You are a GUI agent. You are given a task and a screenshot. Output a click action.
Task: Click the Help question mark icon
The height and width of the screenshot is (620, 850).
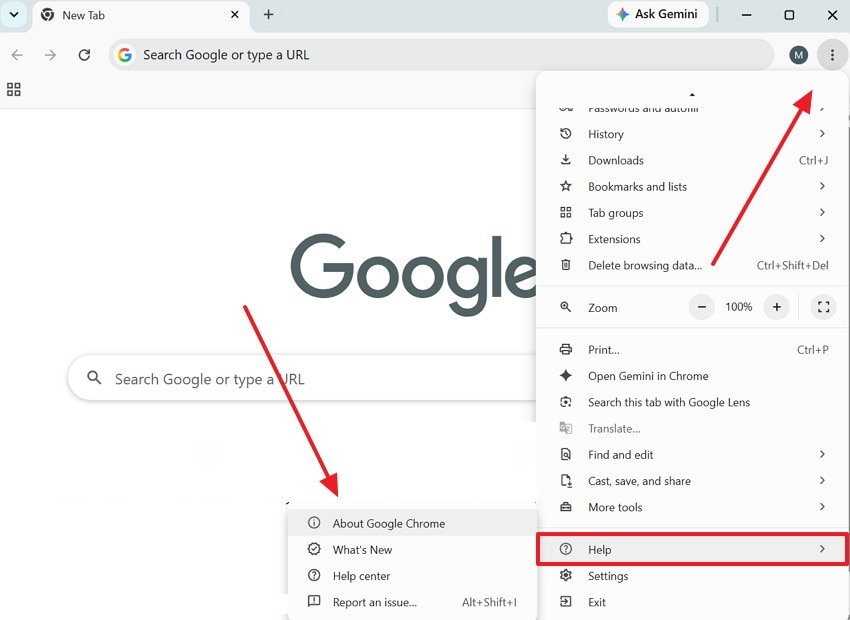pyautogui.click(x=565, y=548)
